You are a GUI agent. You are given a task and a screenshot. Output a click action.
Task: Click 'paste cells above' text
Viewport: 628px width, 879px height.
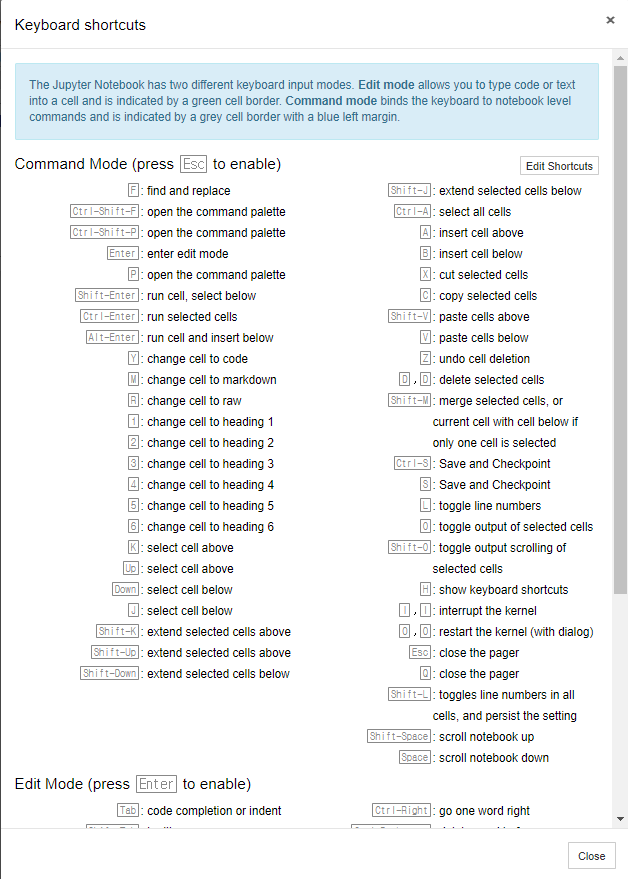[484, 317]
